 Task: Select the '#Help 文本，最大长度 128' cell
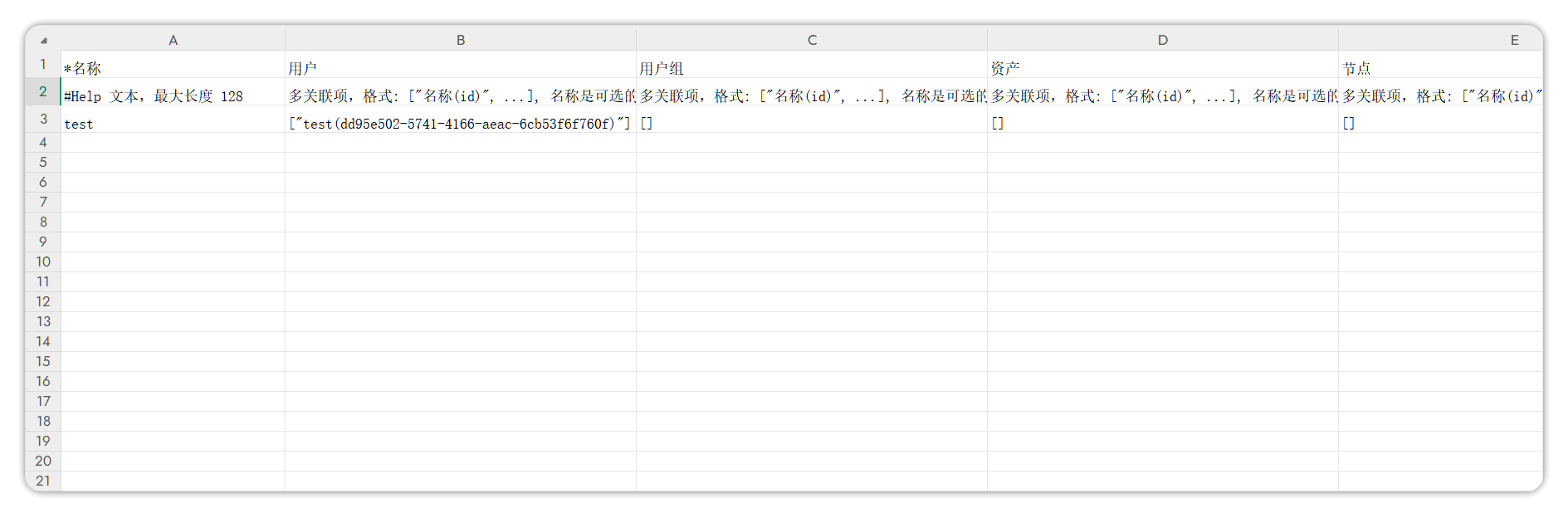173,96
